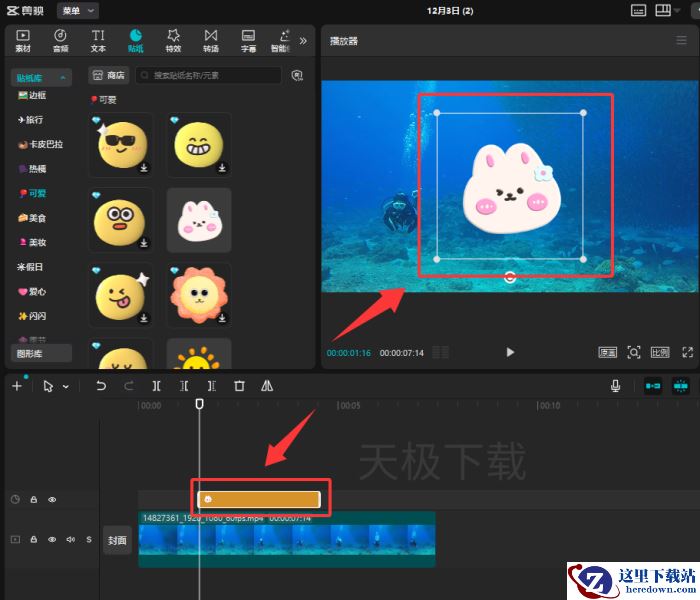Undo the last action
700x600 pixels.
point(101,386)
